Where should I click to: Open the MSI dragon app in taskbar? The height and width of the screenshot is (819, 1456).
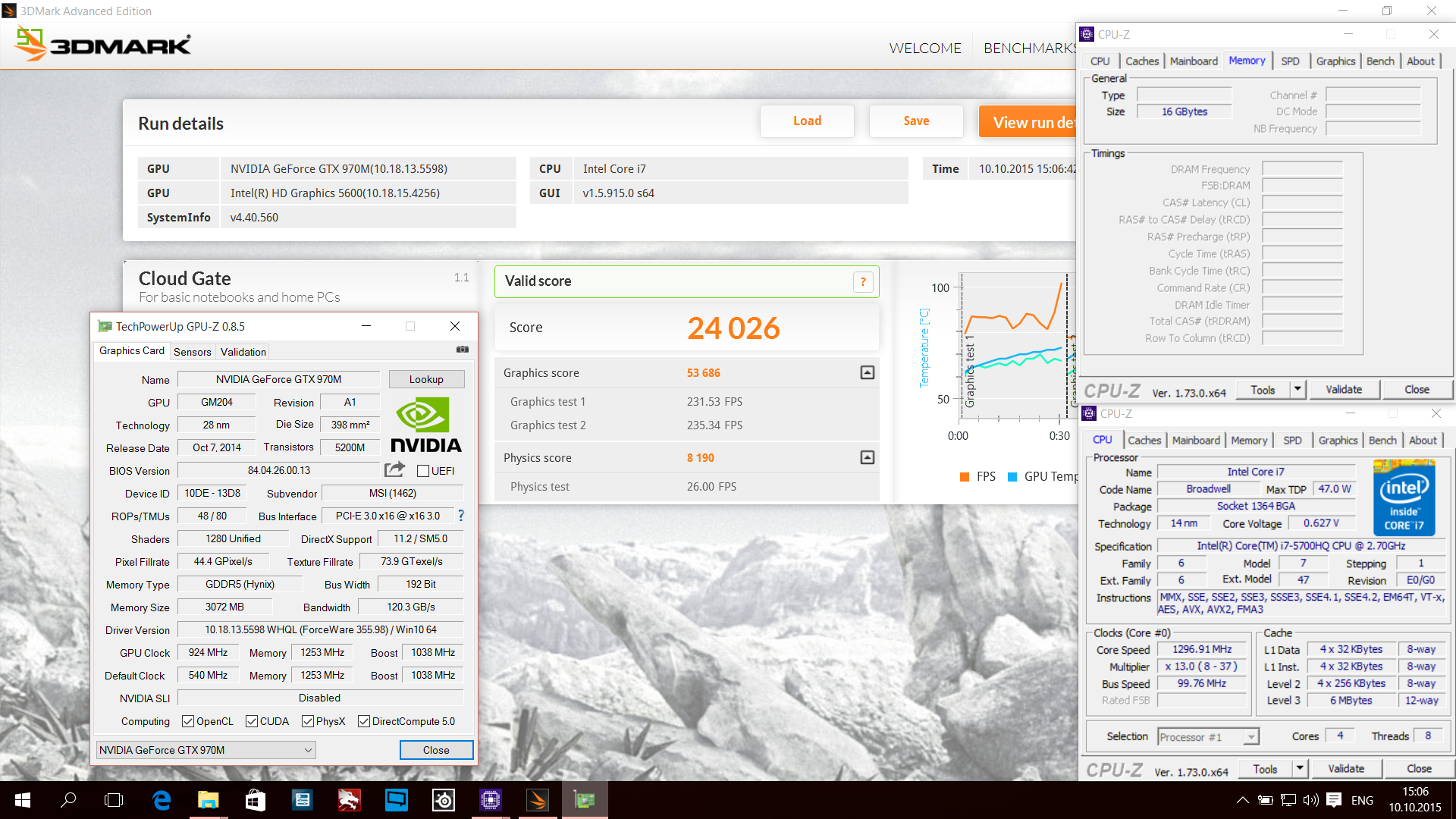pyautogui.click(x=349, y=800)
